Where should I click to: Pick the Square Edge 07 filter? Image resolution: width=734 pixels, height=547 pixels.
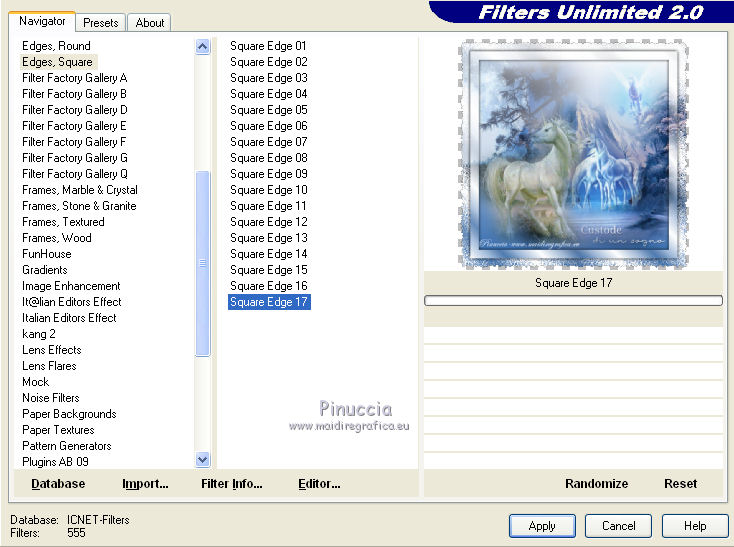(269, 141)
